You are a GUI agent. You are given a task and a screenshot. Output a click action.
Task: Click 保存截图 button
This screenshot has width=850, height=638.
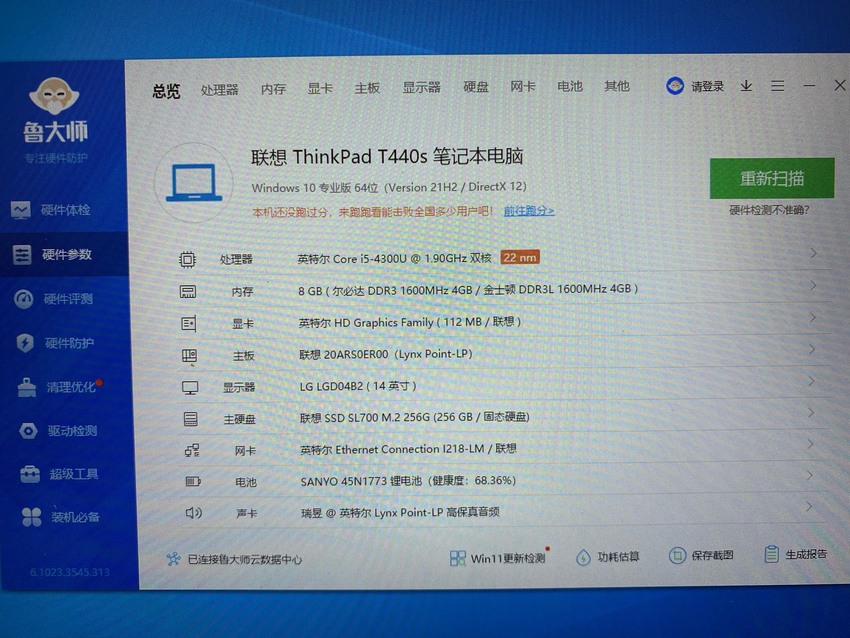701,555
